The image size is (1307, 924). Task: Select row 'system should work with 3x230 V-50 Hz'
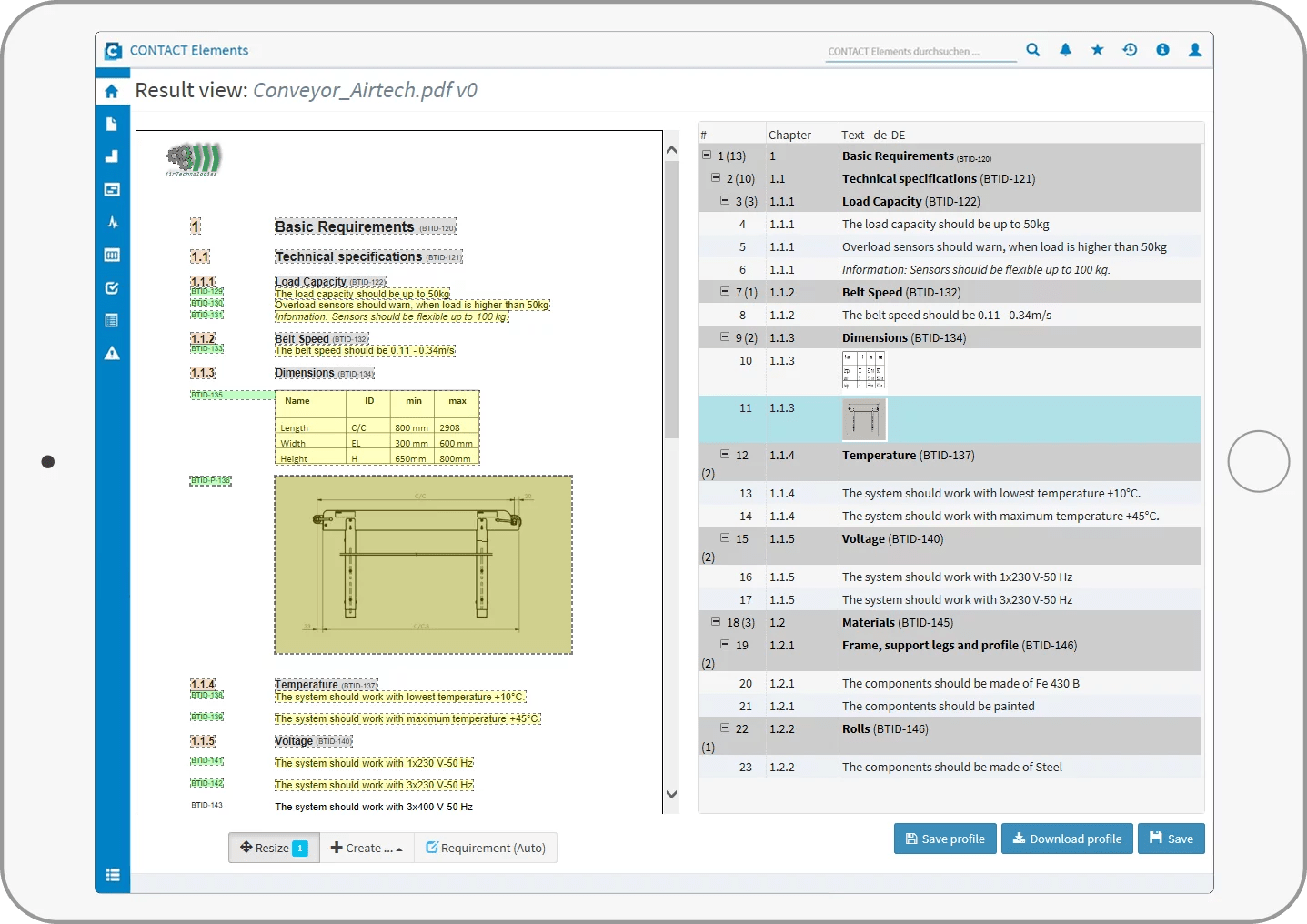pyautogui.click(x=950, y=599)
